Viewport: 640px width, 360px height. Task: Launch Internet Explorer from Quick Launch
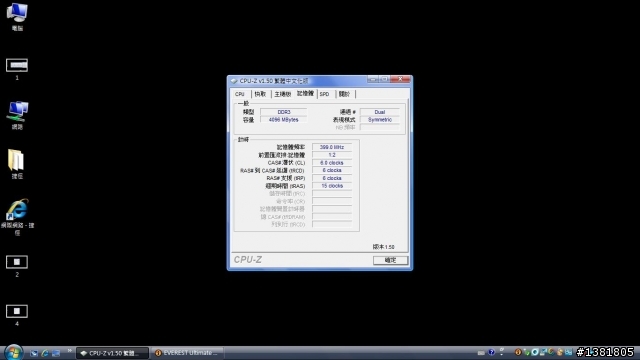(x=45, y=353)
